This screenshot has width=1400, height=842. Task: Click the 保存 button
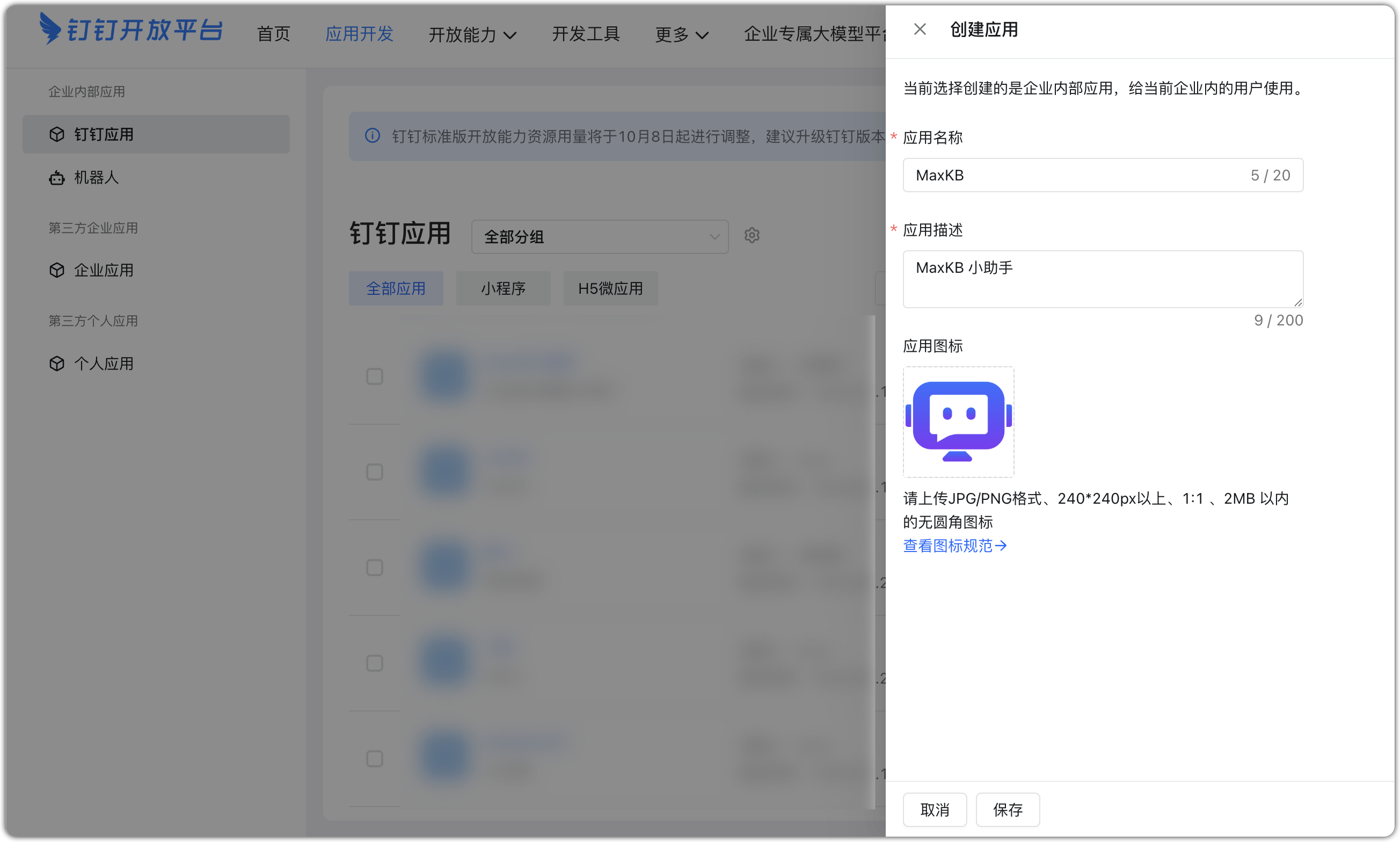click(x=1007, y=810)
